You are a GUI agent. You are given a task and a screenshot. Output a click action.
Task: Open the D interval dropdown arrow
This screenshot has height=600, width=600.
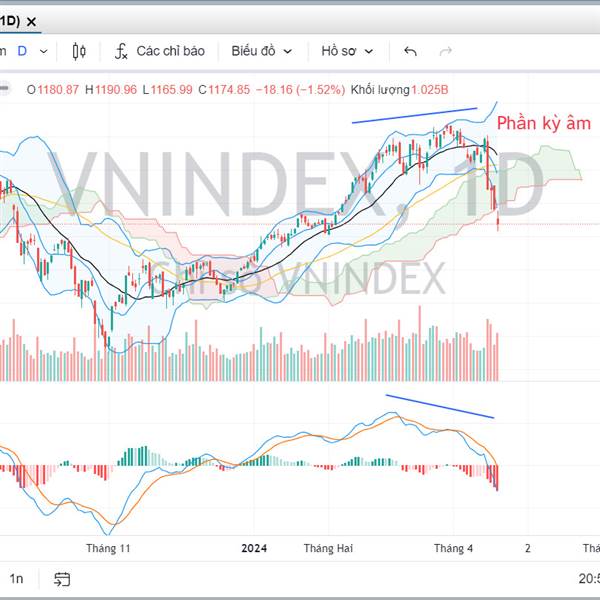point(44,51)
